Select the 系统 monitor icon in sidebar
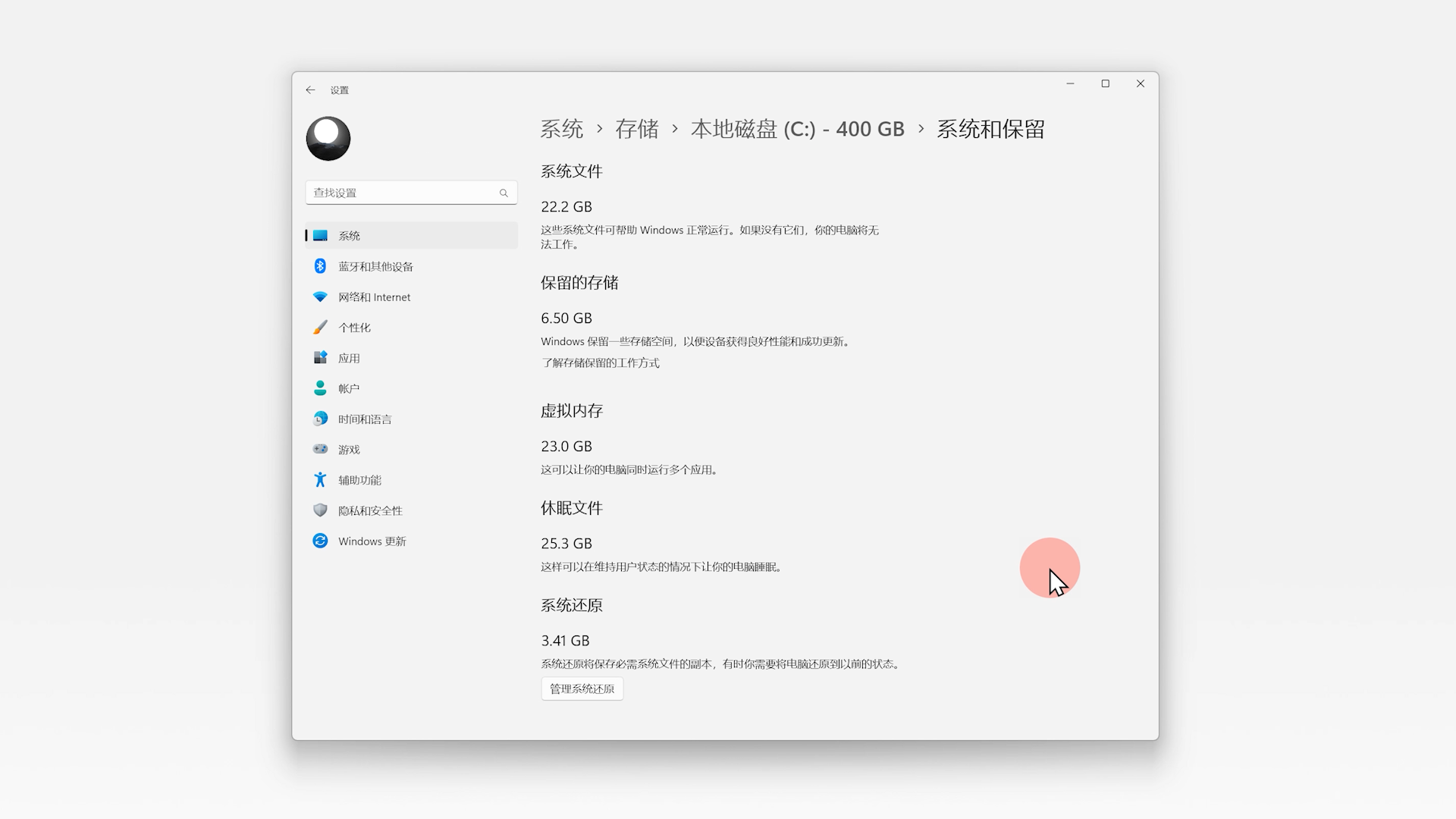 click(x=321, y=236)
